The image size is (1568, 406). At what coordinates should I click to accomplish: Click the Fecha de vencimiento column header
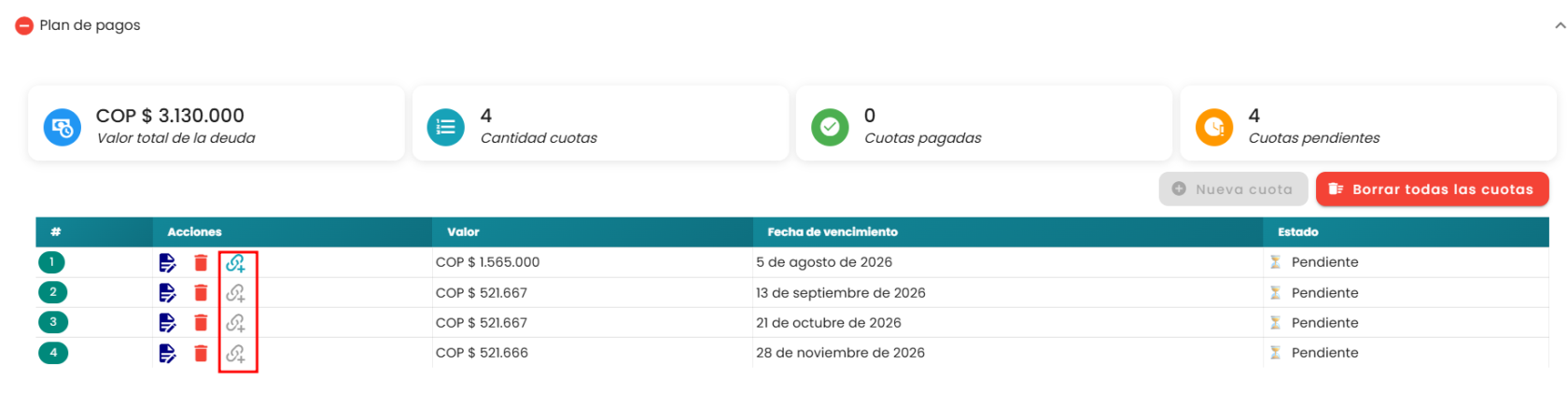(x=833, y=231)
